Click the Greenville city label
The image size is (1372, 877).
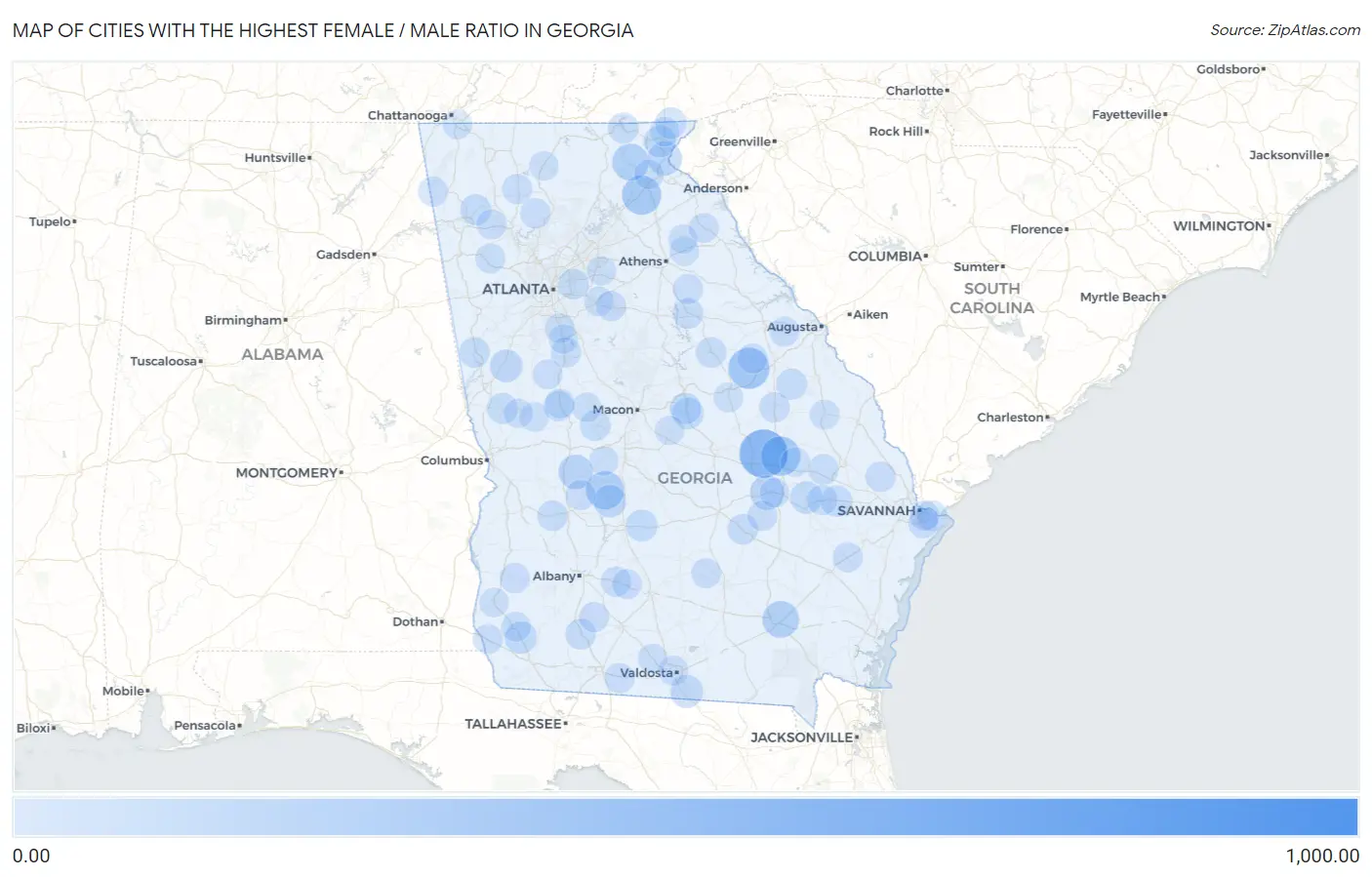pos(741,141)
